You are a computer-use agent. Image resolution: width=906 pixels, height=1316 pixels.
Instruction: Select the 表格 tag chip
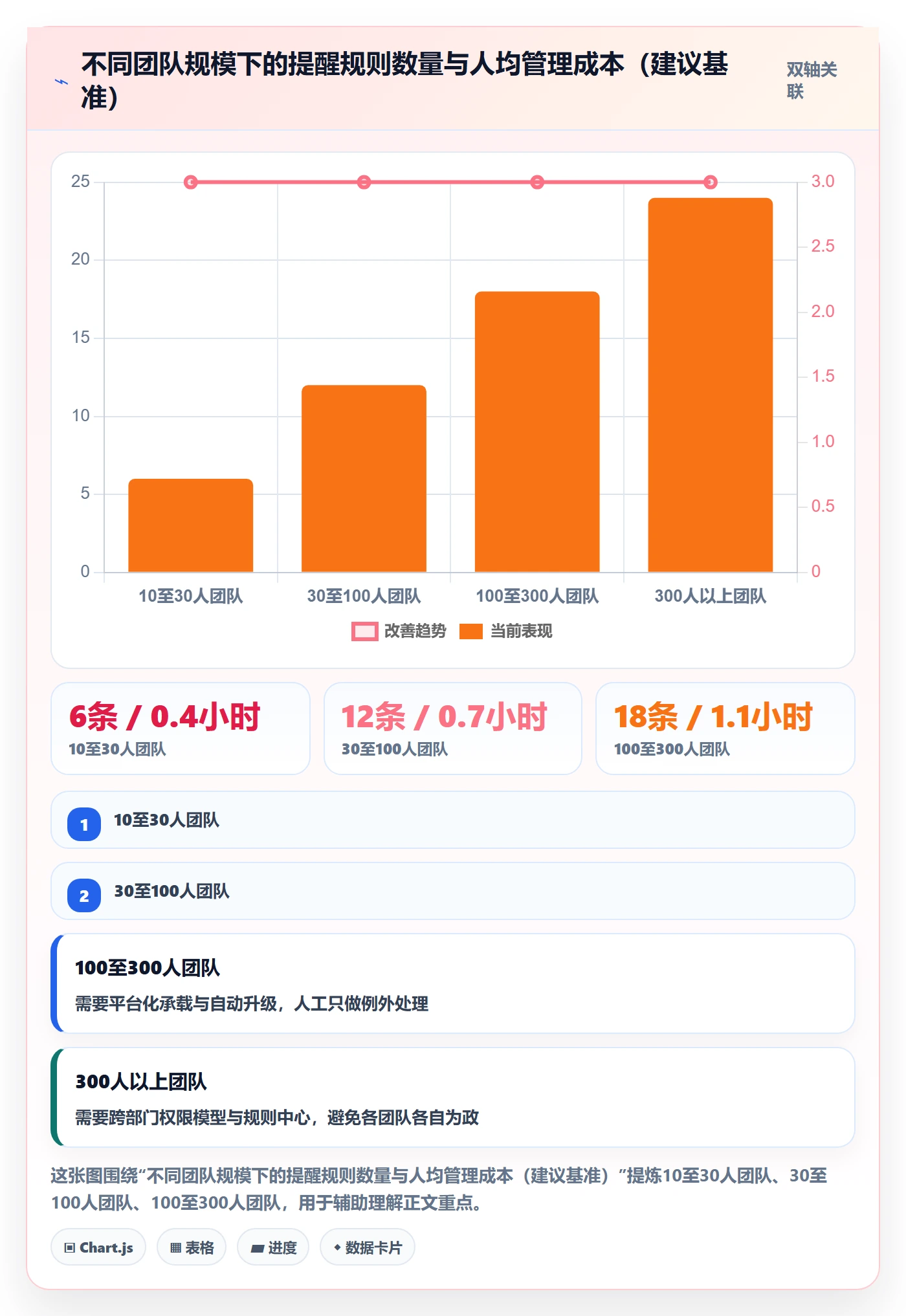192,1247
